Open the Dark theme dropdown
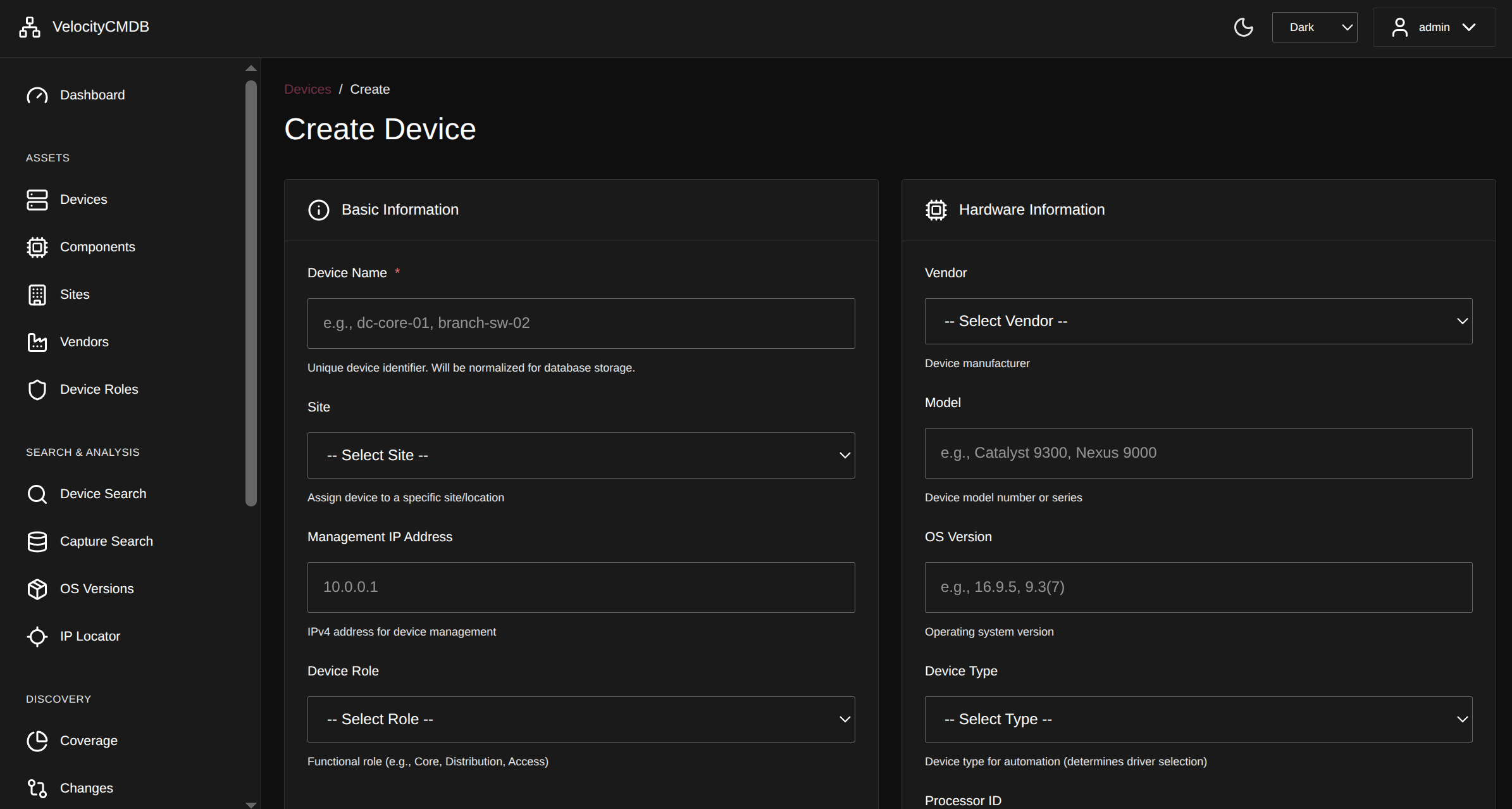1512x809 pixels. click(1314, 27)
